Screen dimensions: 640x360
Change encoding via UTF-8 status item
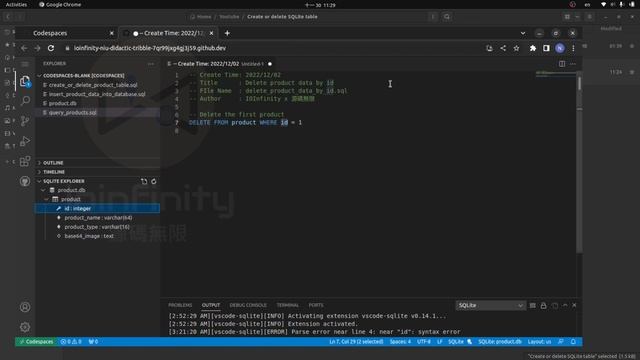coord(424,342)
